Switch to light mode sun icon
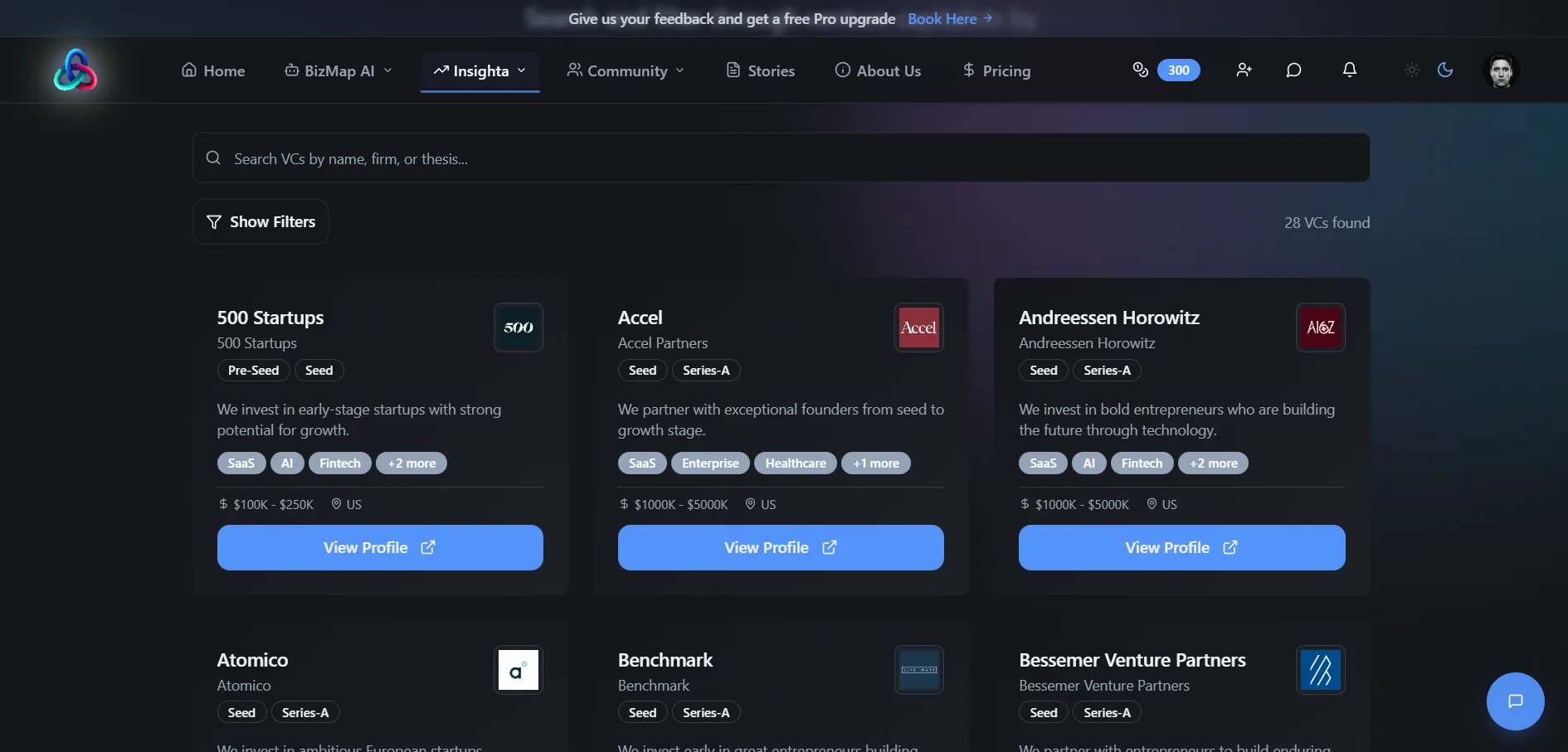The image size is (1568, 752). [x=1412, y=70]
